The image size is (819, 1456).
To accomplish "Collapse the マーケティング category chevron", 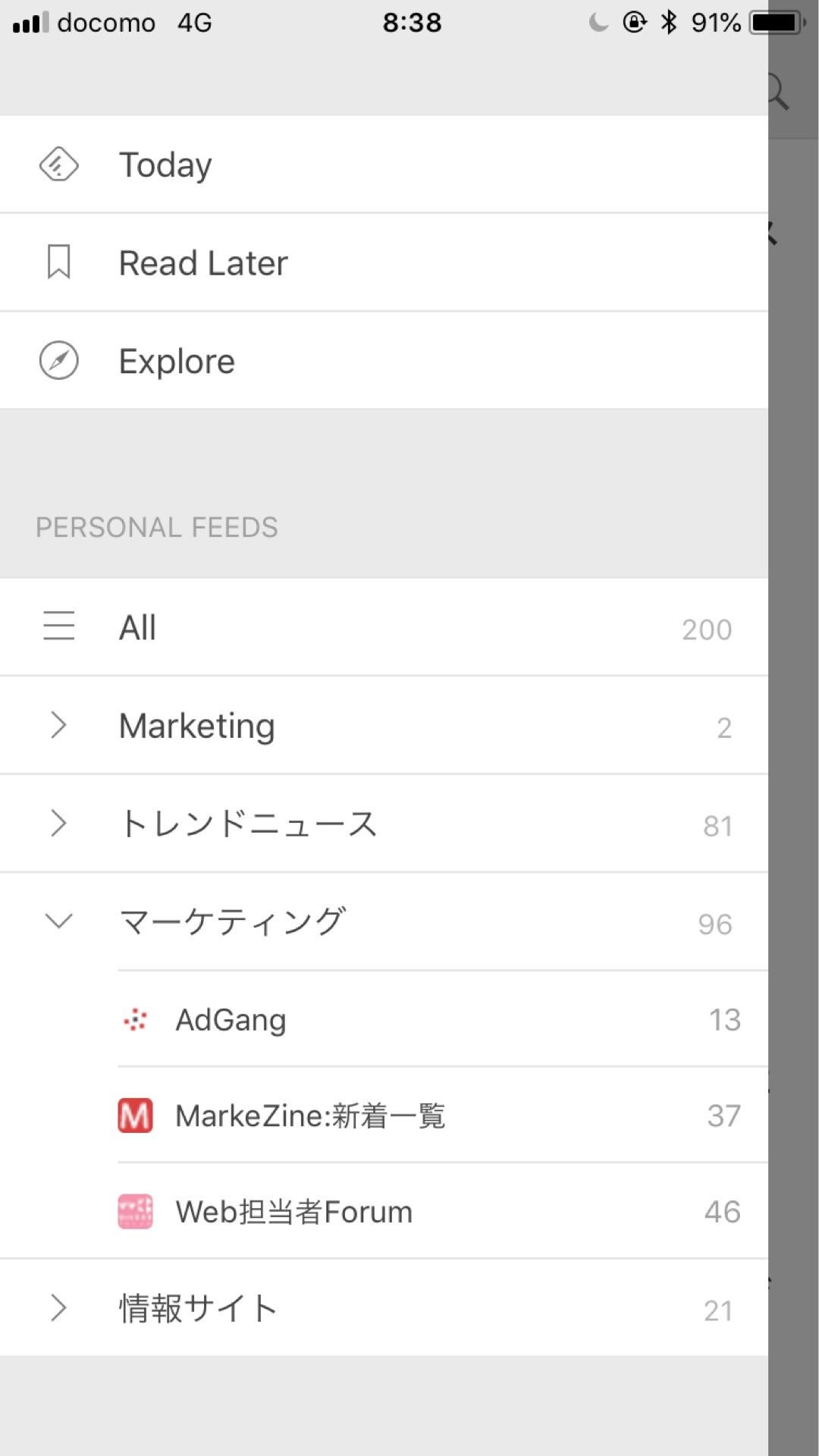I will coord(58,921).
